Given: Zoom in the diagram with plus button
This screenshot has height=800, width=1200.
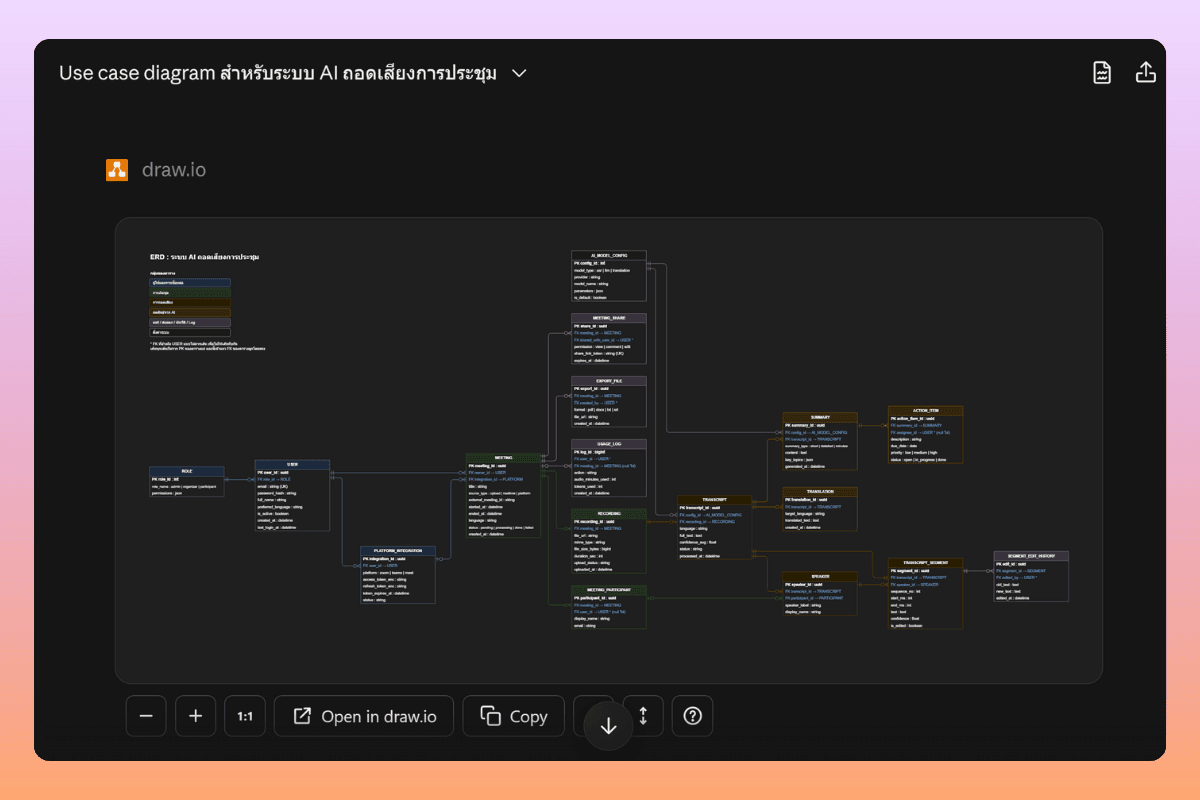Looking at the screenshot, I should point(196,716).
